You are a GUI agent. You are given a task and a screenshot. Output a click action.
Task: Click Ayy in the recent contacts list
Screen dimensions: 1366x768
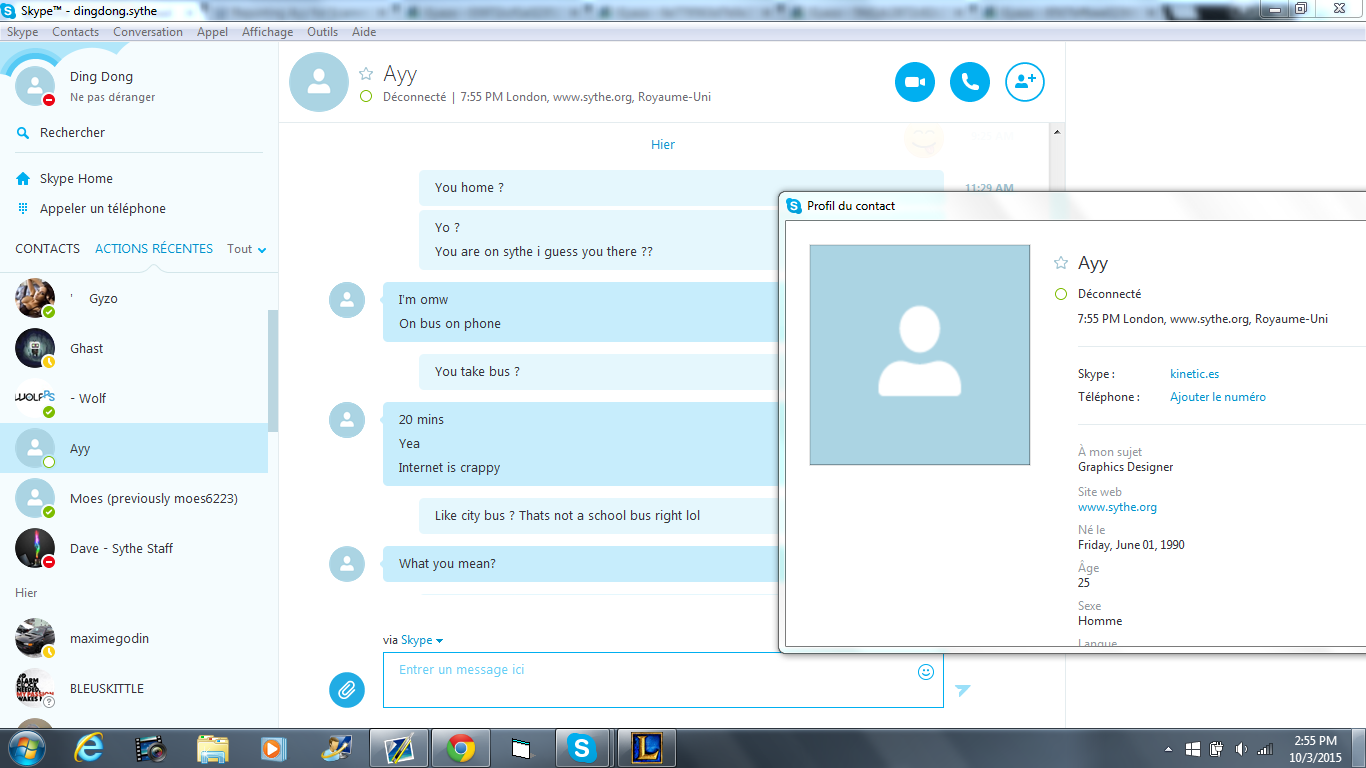pos(134,448)
